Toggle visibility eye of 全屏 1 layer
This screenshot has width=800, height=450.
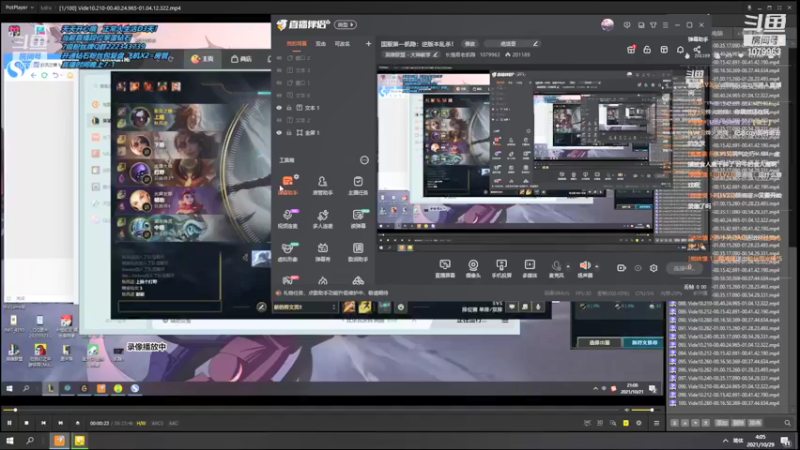tap(279, 133)
